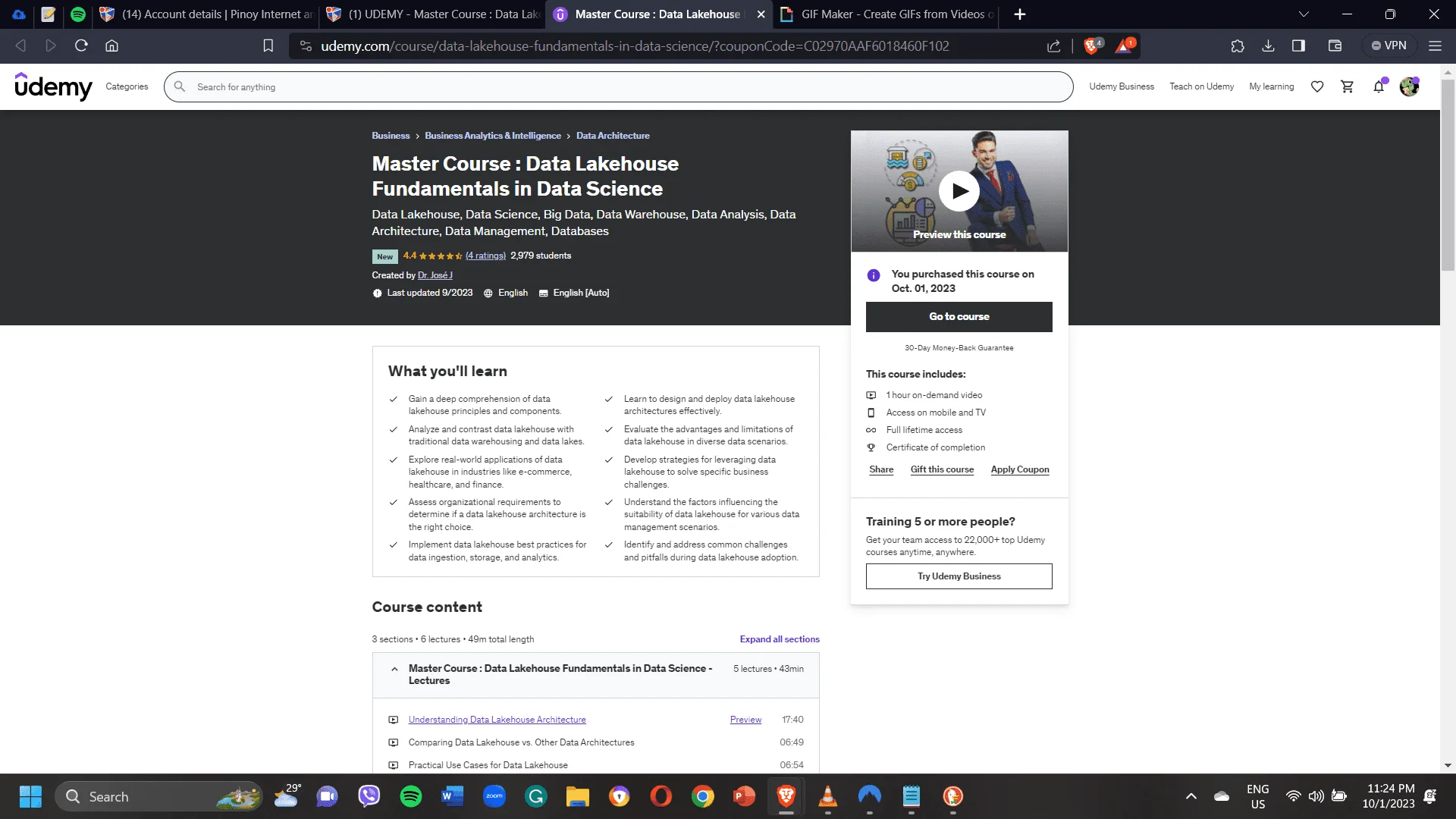Viewport: 1456px width, 819px height.
Task: Switch to the Account details Pinoy Internet tab
Action: point(206,14)
